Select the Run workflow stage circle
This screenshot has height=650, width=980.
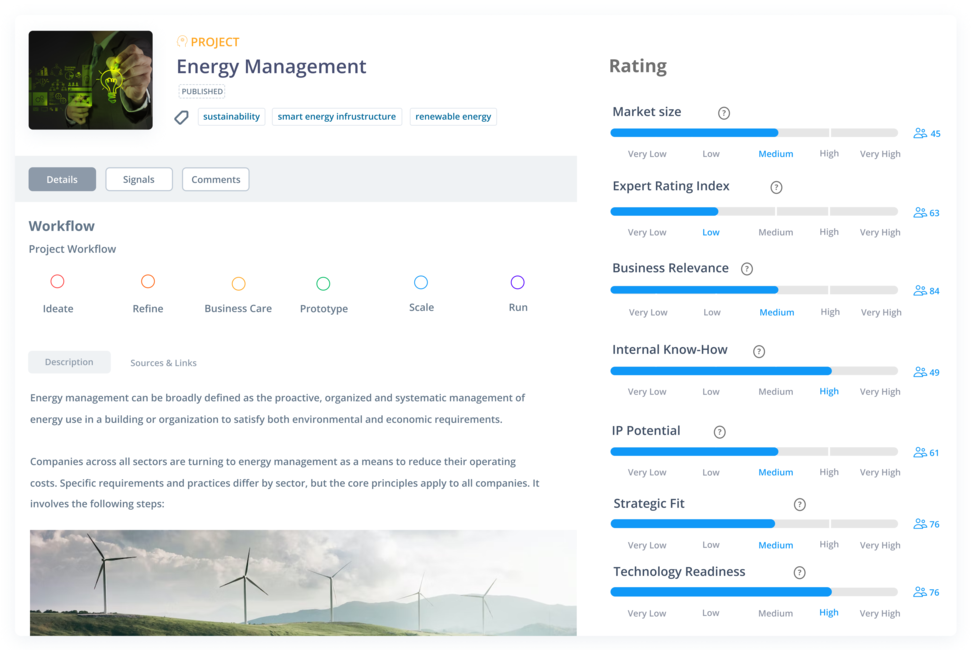(518, 282)
